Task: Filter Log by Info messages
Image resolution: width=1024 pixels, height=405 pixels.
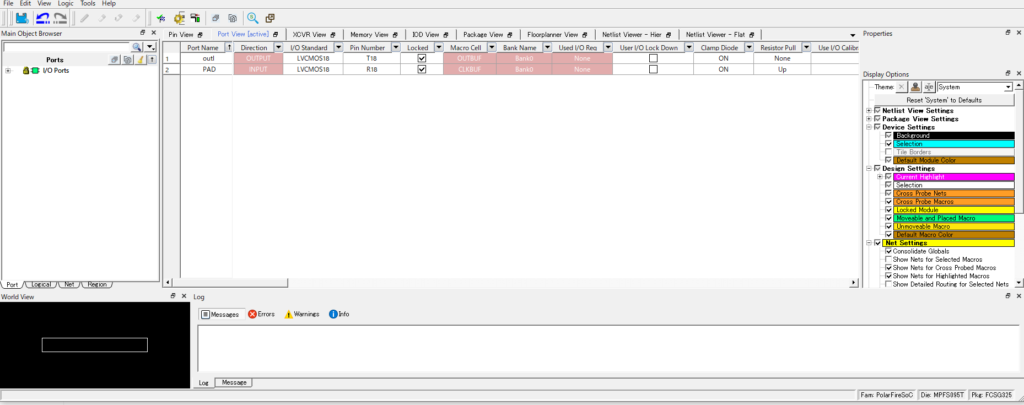Action: pos(339,314)
